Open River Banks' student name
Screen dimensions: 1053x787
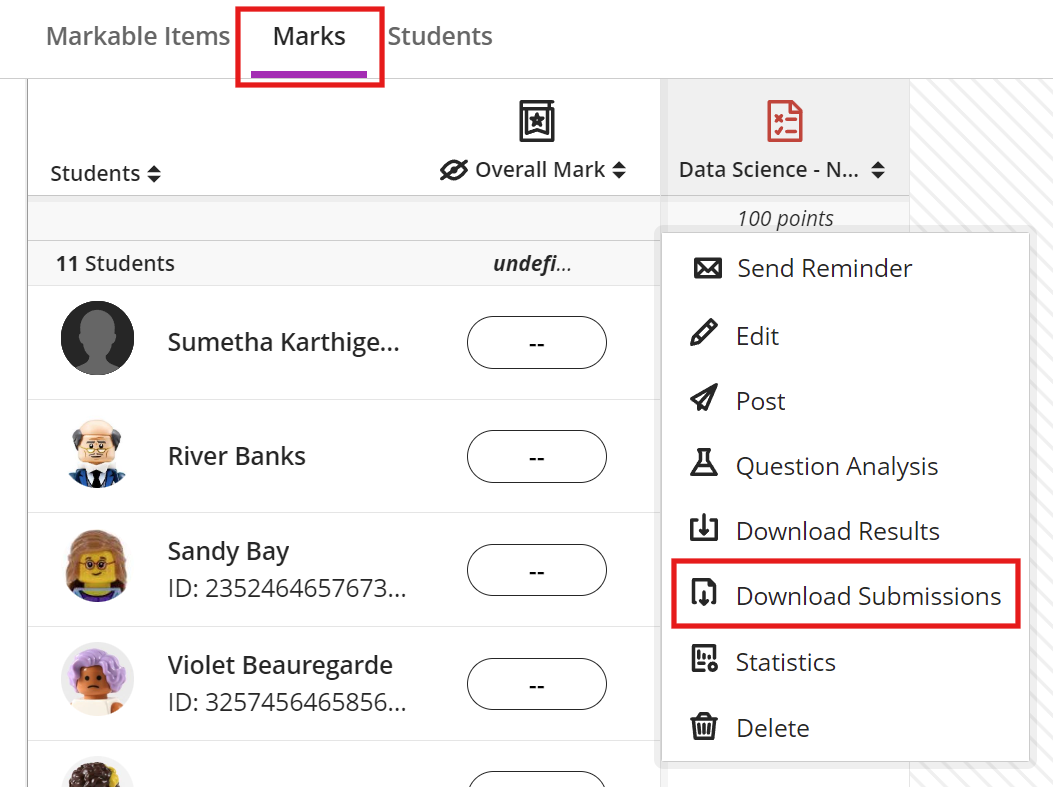click(x=236, y=457)
